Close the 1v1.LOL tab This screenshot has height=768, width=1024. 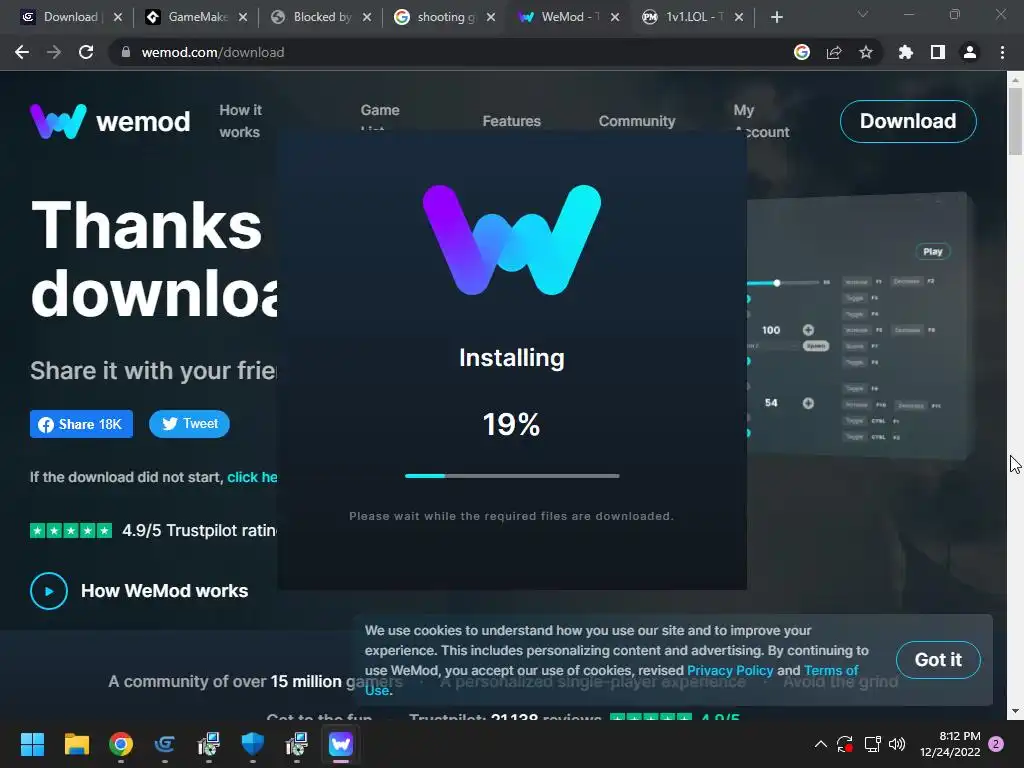click(x=739, y=17)
